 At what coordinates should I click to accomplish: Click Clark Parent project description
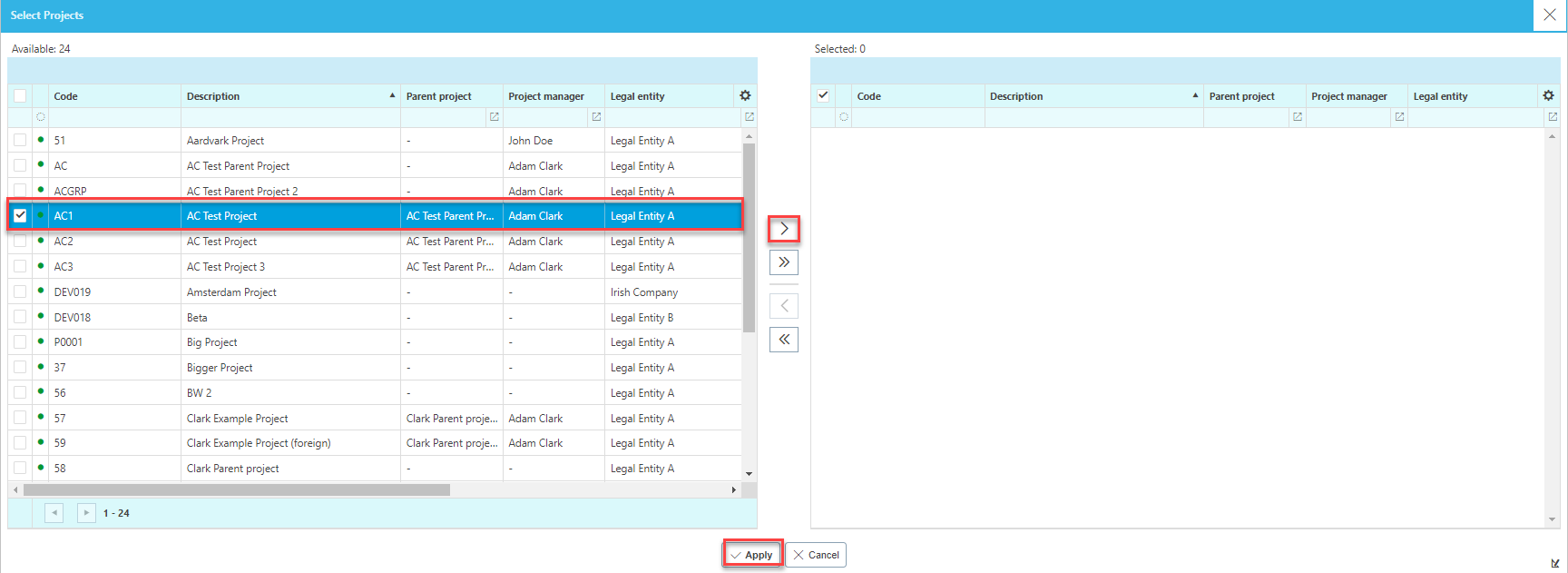pos(233,469)
